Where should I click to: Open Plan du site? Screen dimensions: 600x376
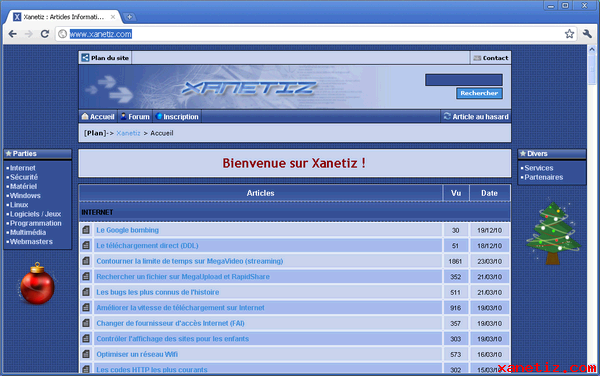pos(105,58)
